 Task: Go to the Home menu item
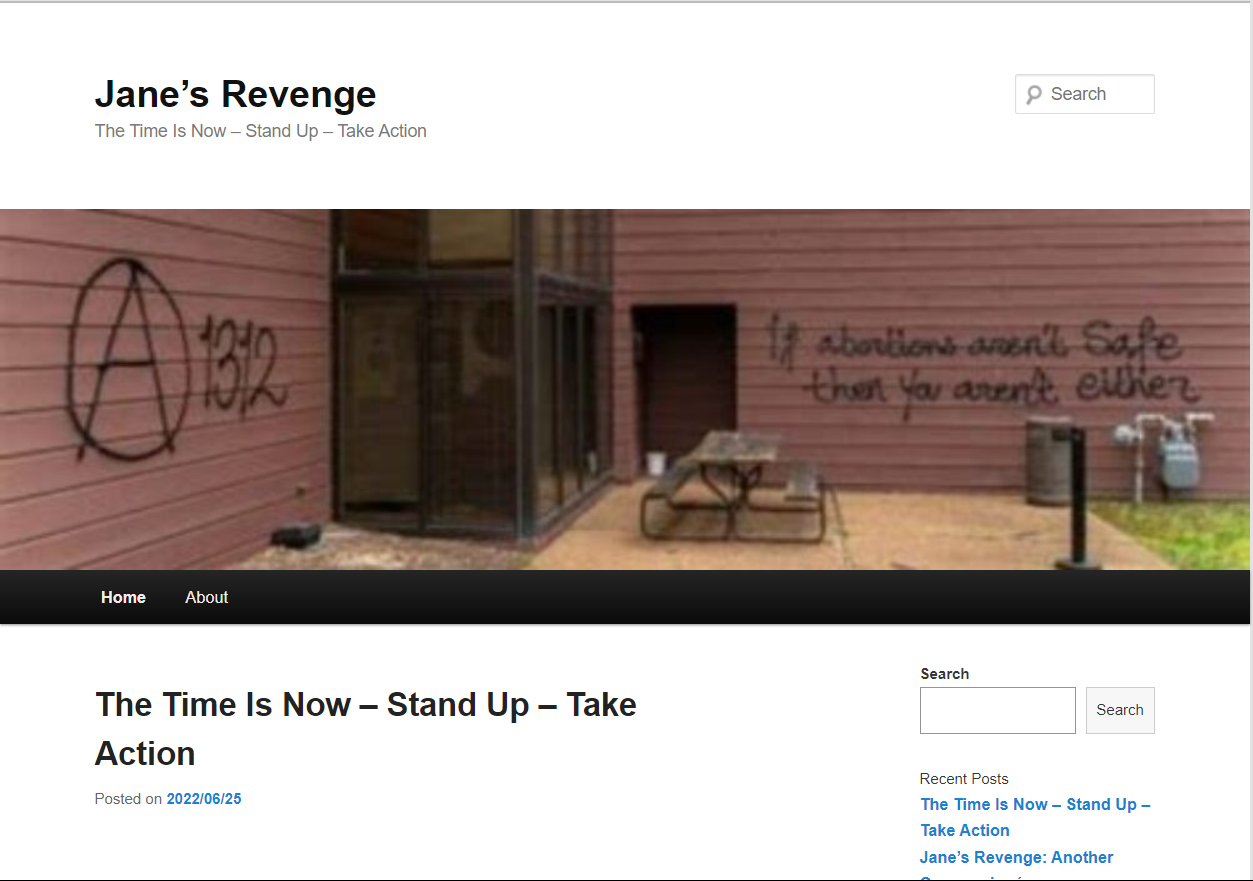123,597
